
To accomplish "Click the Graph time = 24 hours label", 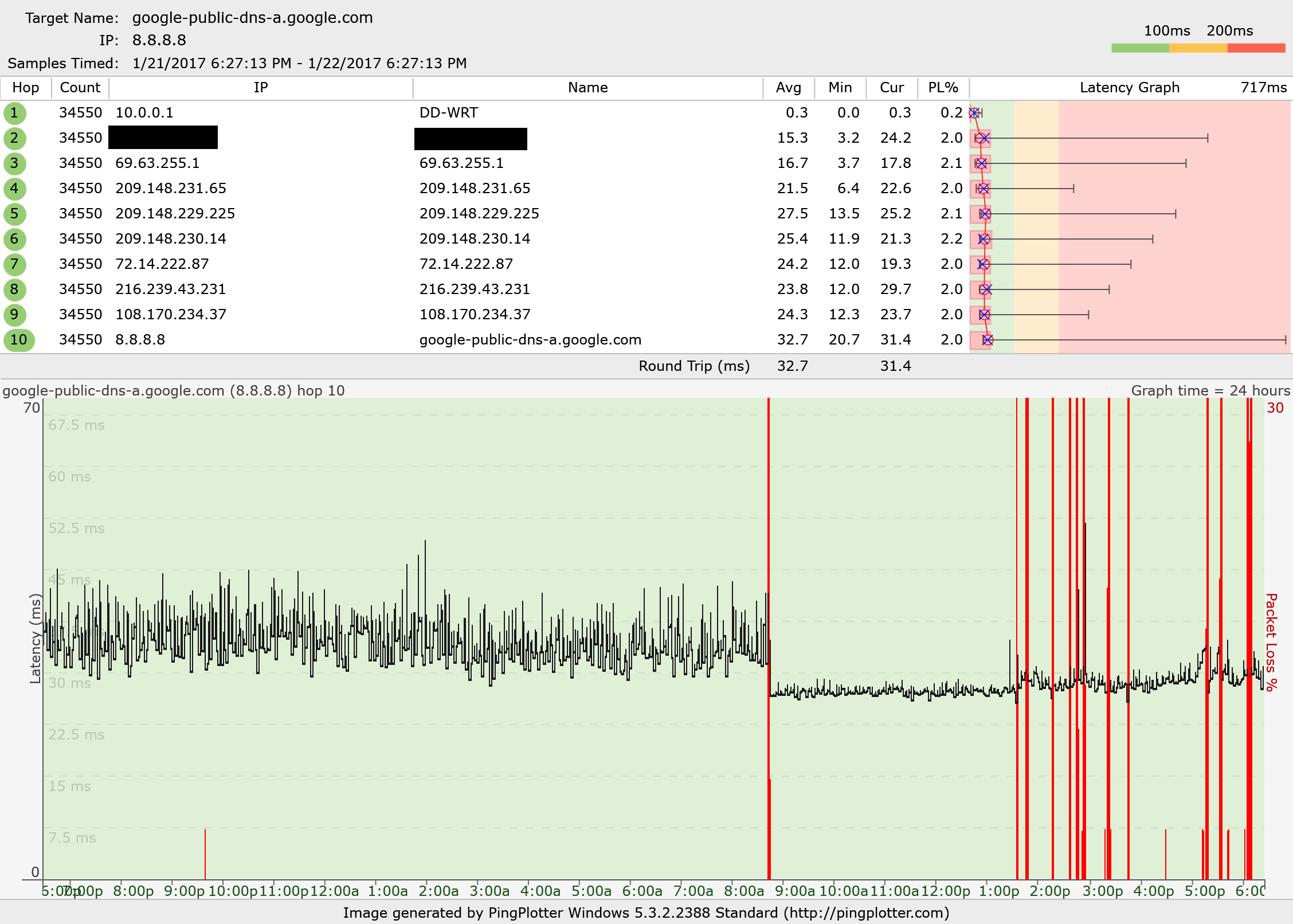I will pyautogui.click(x=1210, y=391).
